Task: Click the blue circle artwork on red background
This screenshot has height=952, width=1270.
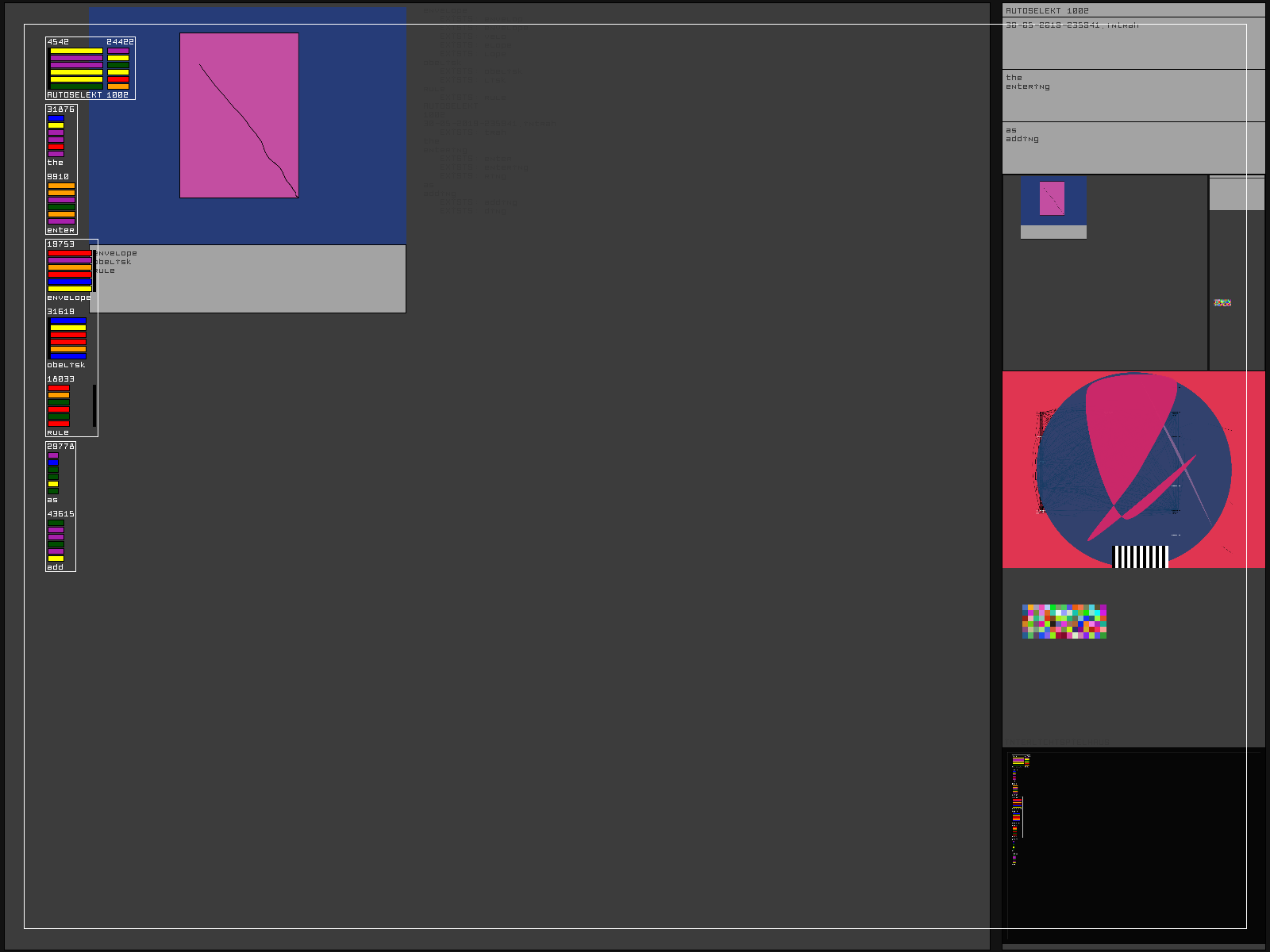Action: click(x=1133, y=468)
